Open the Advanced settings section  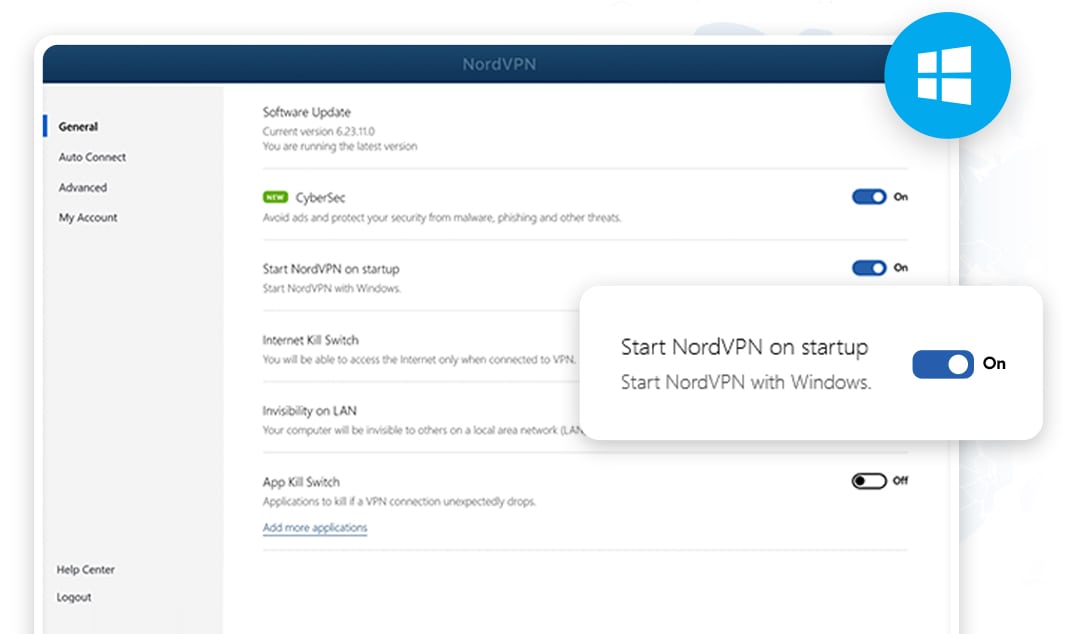click(83, 187)
